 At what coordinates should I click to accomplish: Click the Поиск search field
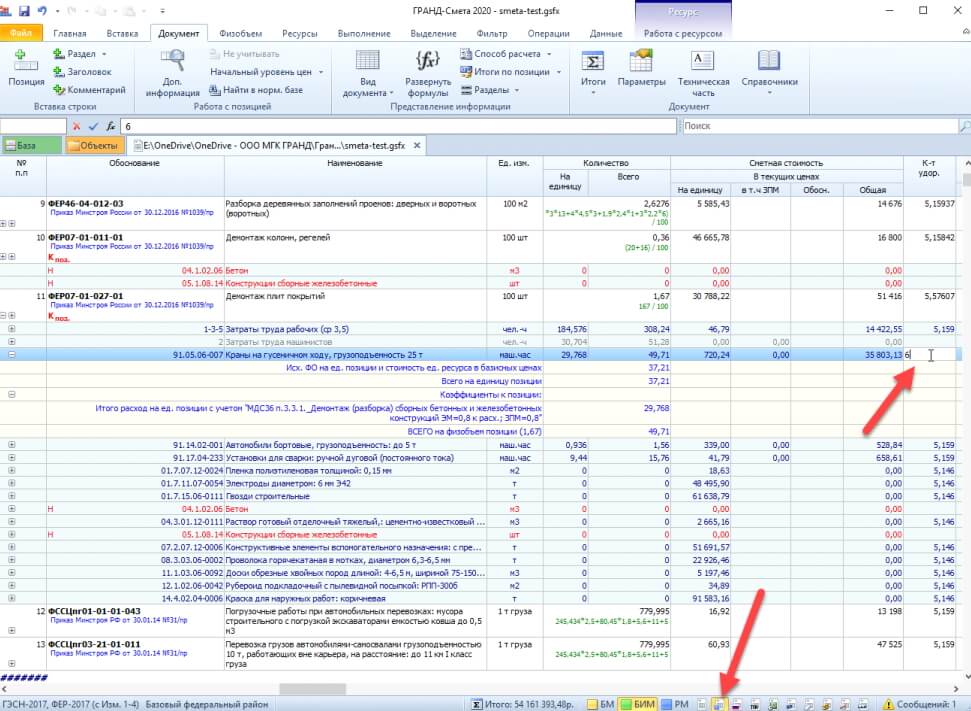820,126
